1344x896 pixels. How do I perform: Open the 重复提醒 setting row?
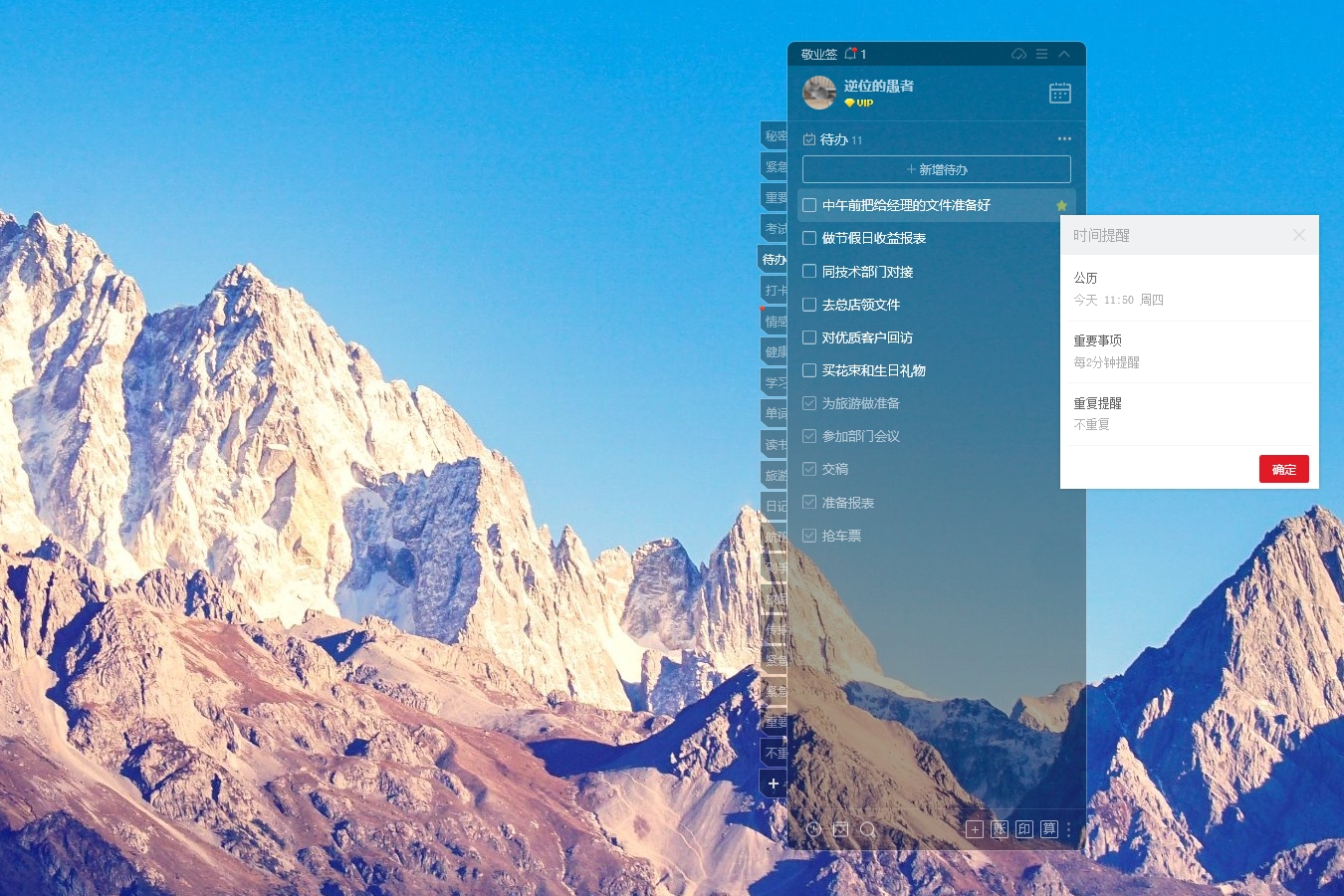coord(1190,414)
